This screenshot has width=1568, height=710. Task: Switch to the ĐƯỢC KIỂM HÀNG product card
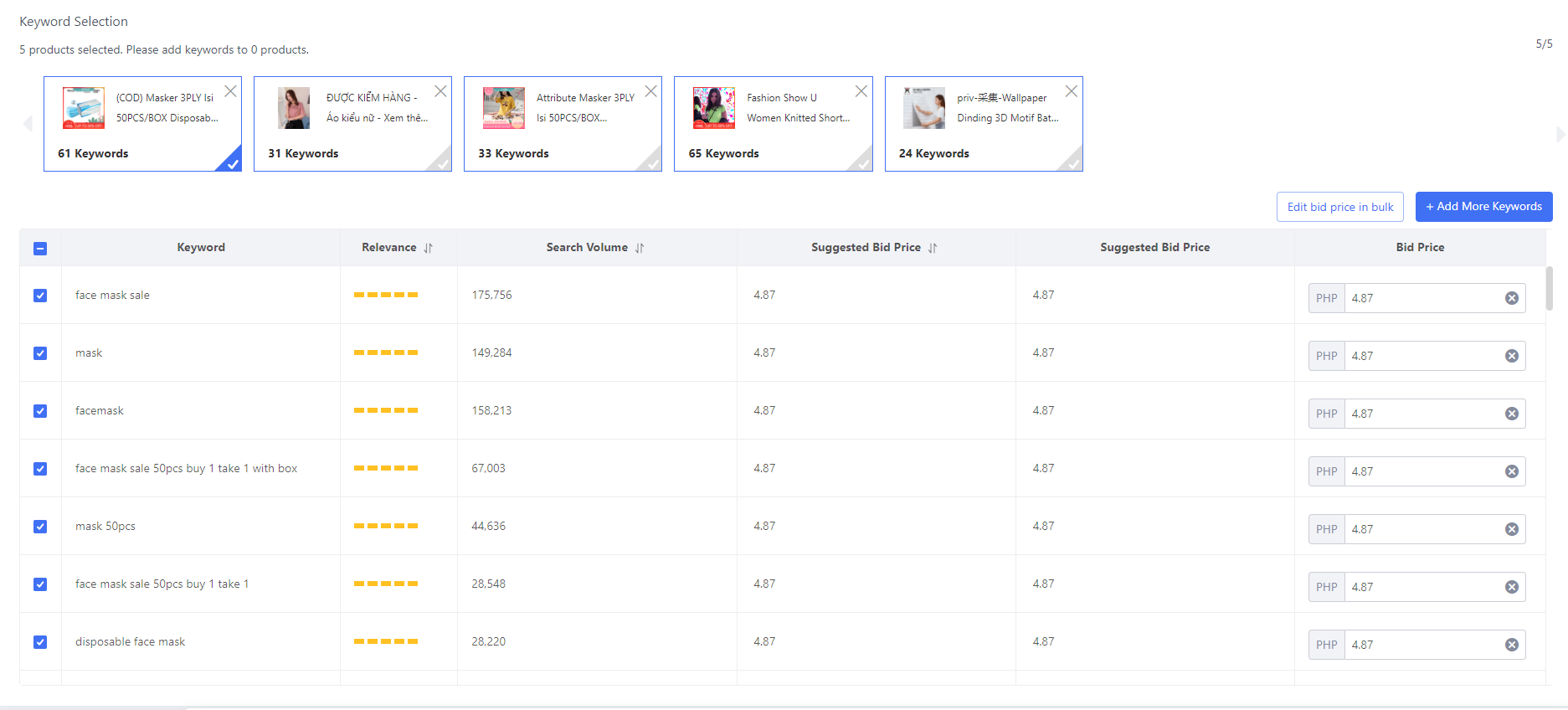[x=352, y=124]
